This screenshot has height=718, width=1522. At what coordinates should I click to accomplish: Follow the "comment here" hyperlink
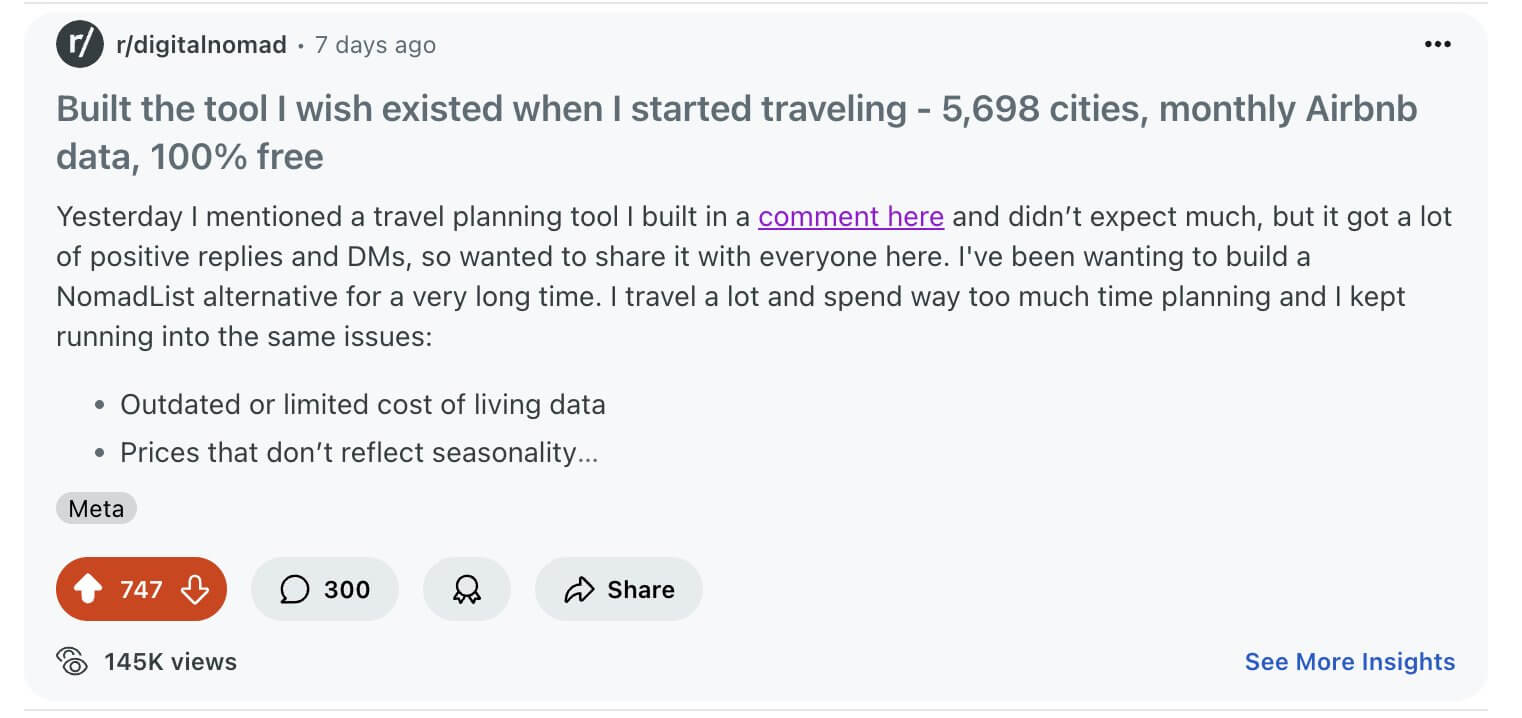tap(850, 217)
